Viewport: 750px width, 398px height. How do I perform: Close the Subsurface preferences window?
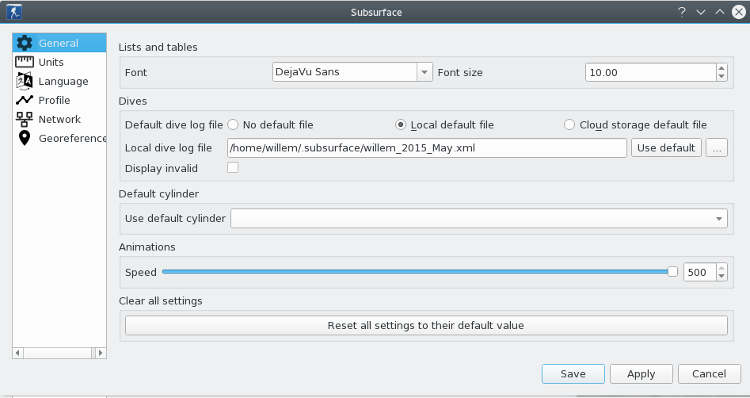coord(739,12)
